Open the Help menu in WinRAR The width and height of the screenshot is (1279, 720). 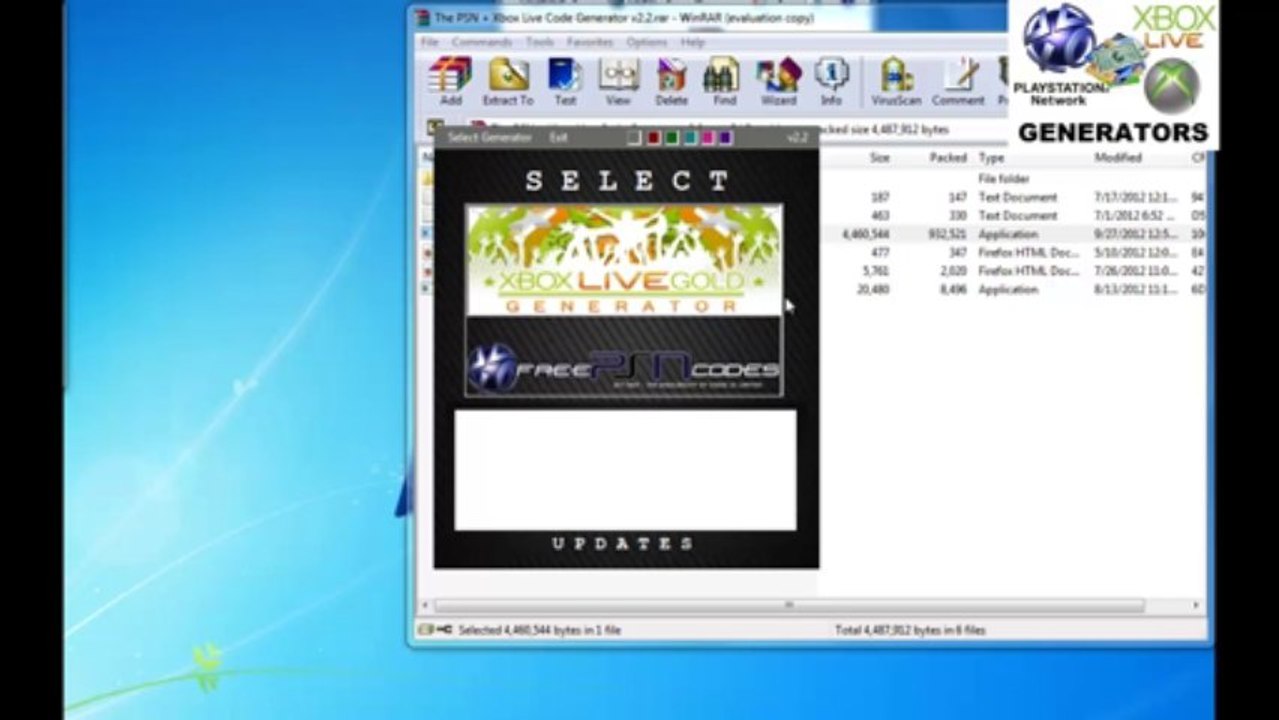click(693, 42)
